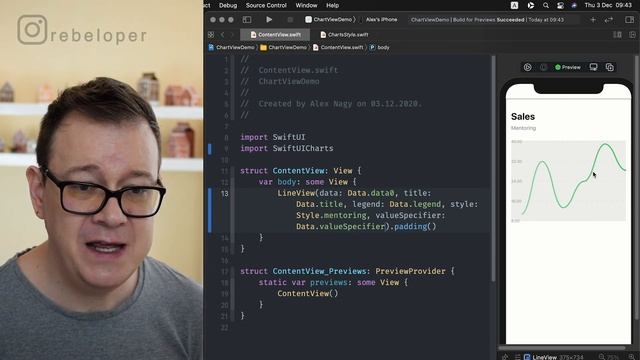Pin the preview canvas icon

point(505,357)
